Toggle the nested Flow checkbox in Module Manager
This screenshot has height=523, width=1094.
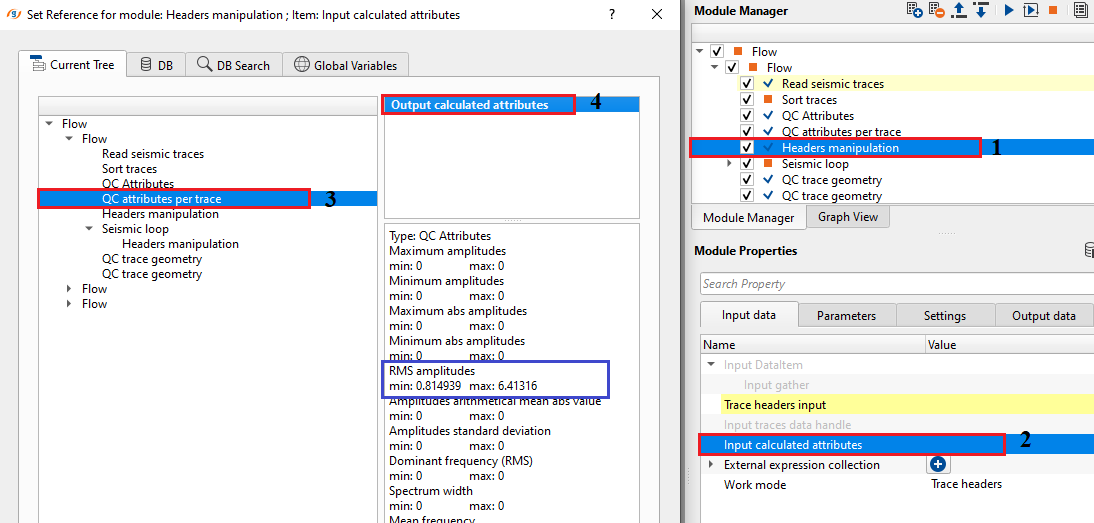point(732,68)
